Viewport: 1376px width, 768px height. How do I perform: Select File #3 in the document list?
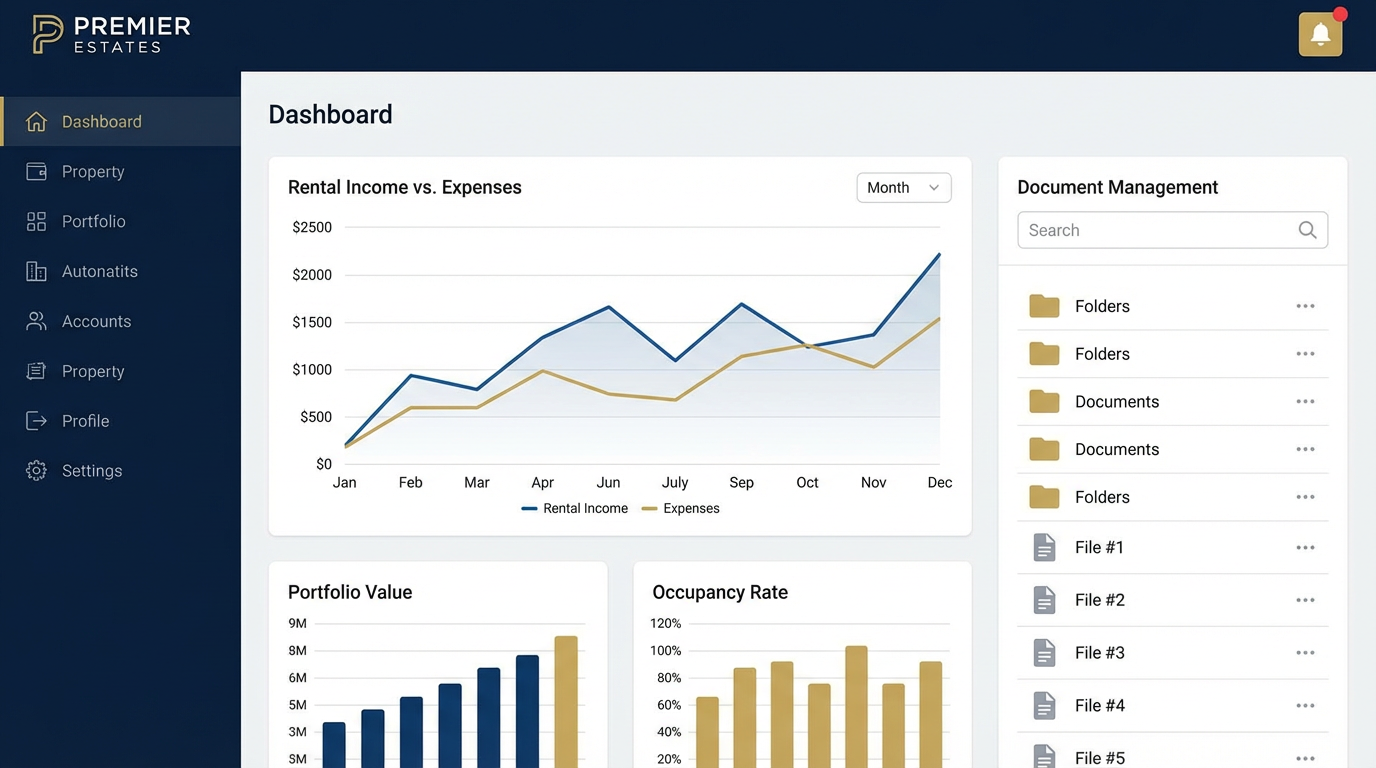point(1100,652)
